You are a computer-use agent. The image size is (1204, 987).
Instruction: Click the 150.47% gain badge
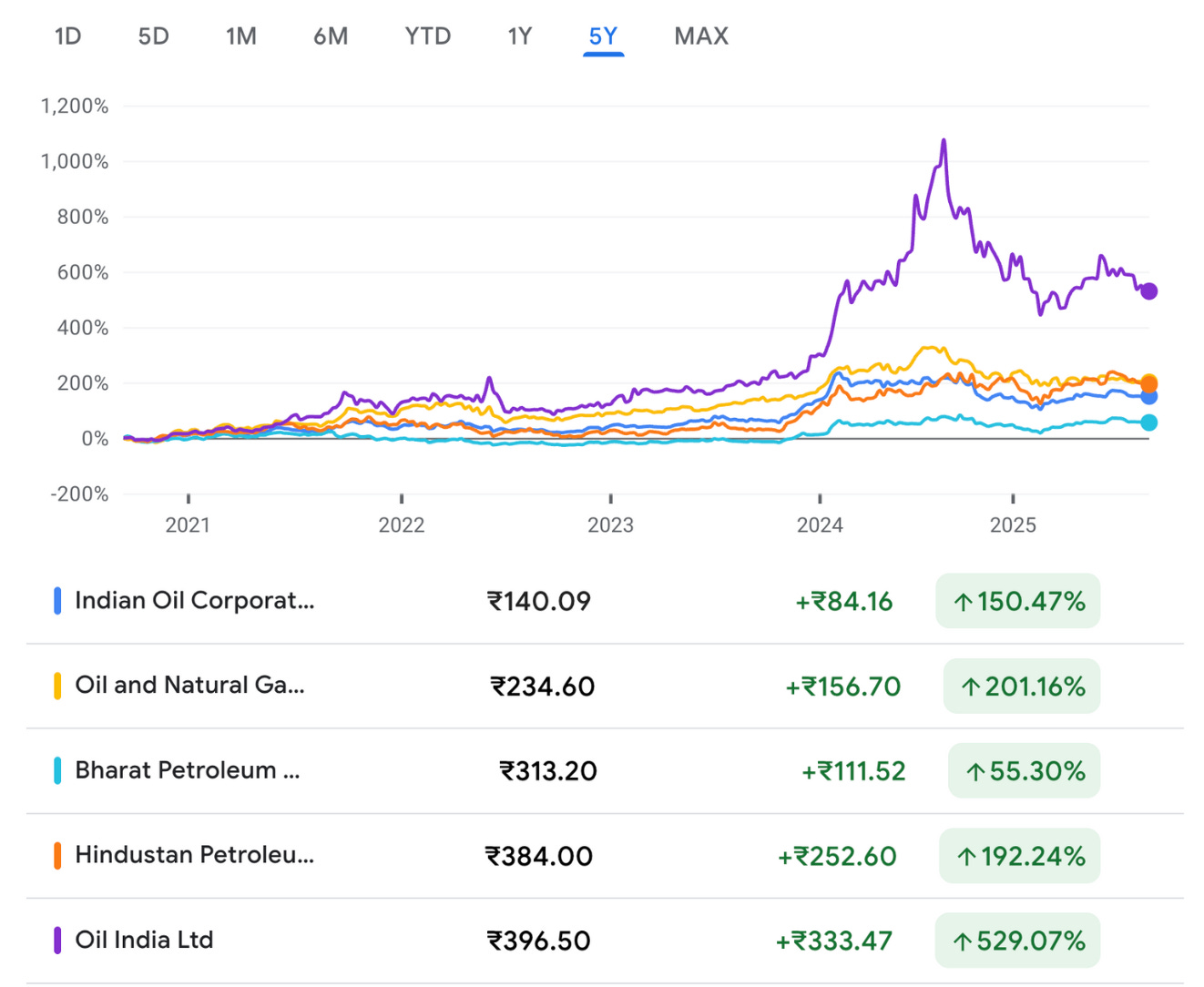point(1018,601)
